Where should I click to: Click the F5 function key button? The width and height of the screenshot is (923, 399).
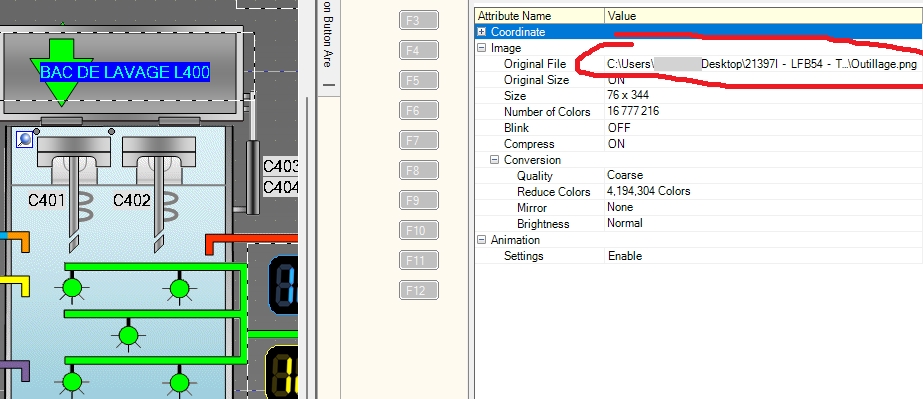tap(419, 80)
